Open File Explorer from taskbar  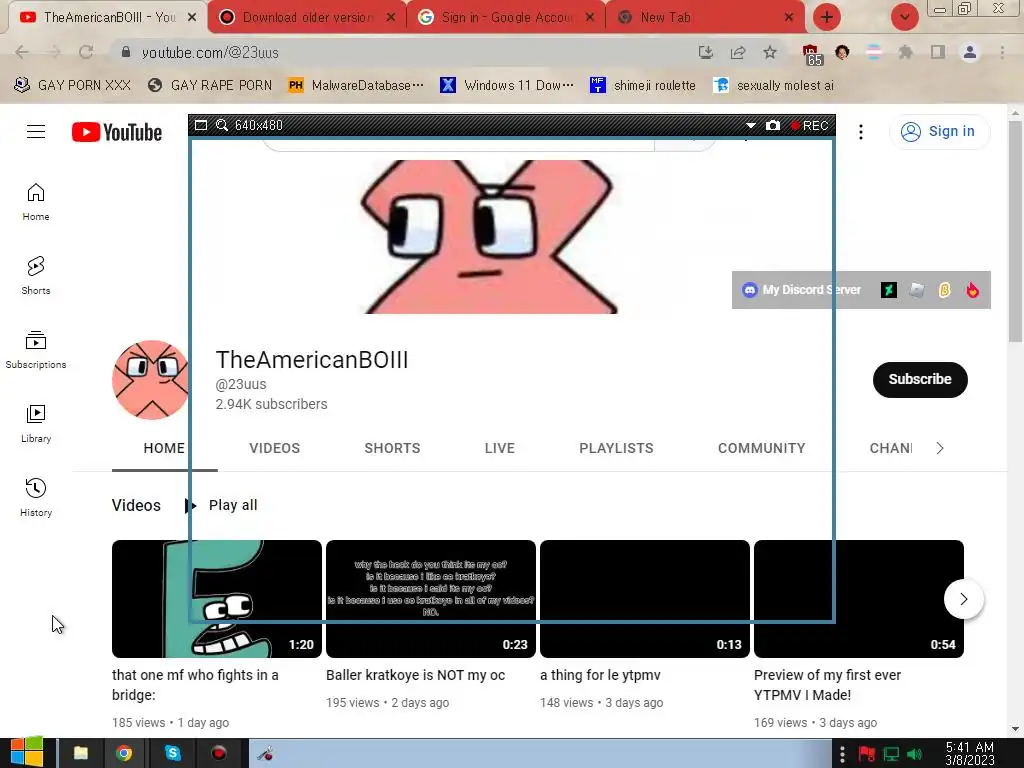click(81, 754)
